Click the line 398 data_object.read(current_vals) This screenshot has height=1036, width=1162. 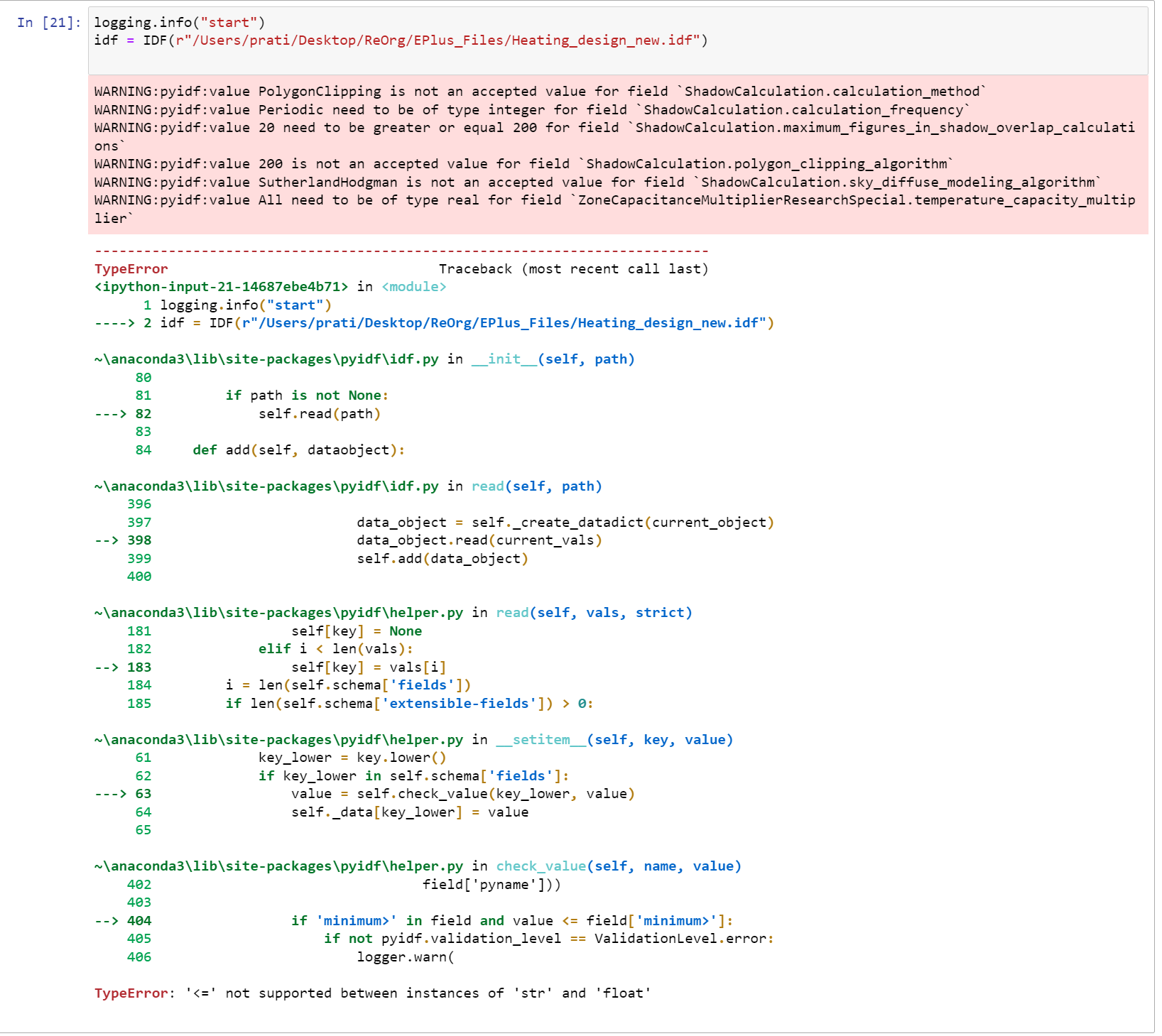(x=348, y=540)
